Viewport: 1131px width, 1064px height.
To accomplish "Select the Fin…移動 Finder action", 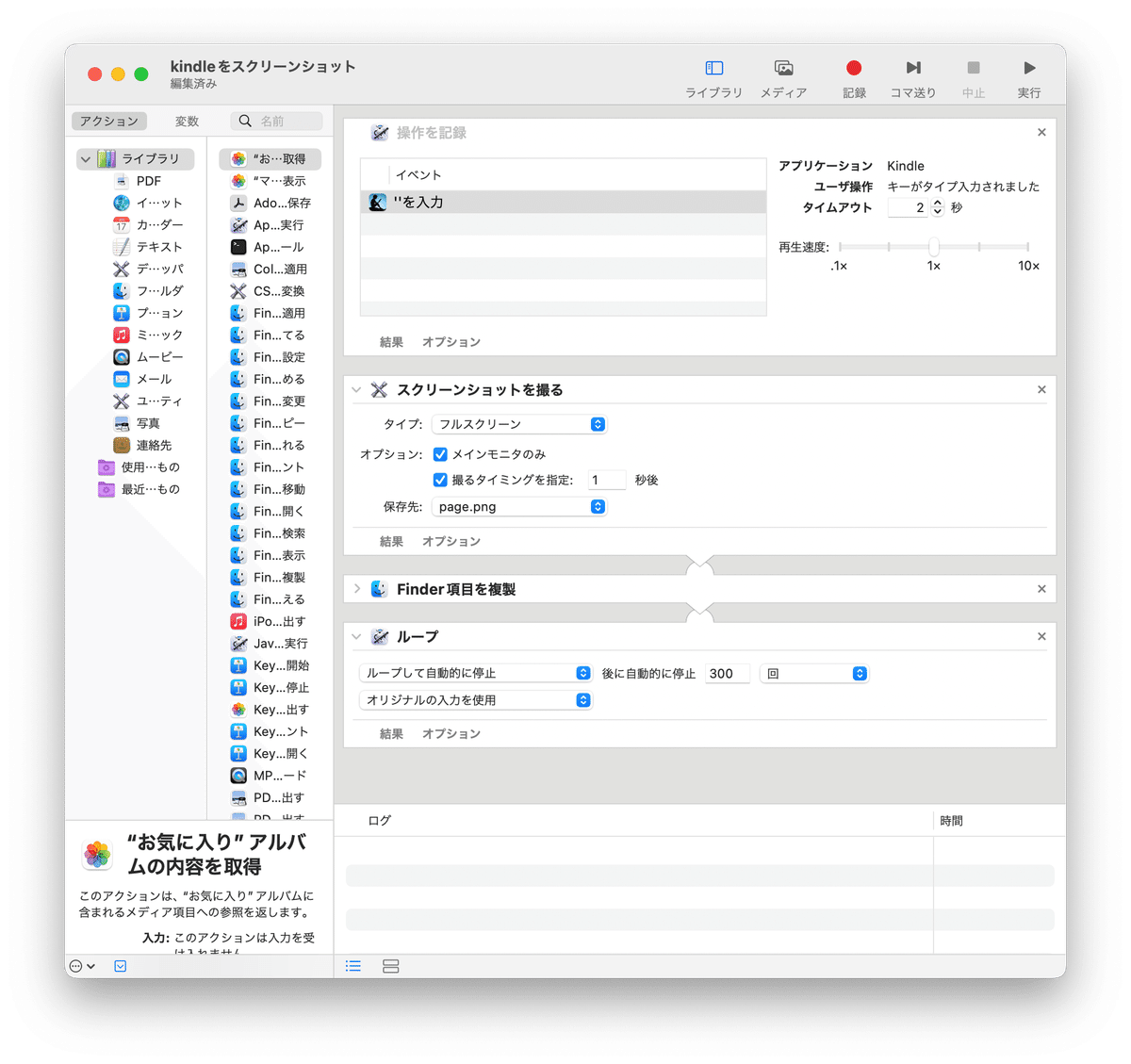I will click(x=270, y=489).
